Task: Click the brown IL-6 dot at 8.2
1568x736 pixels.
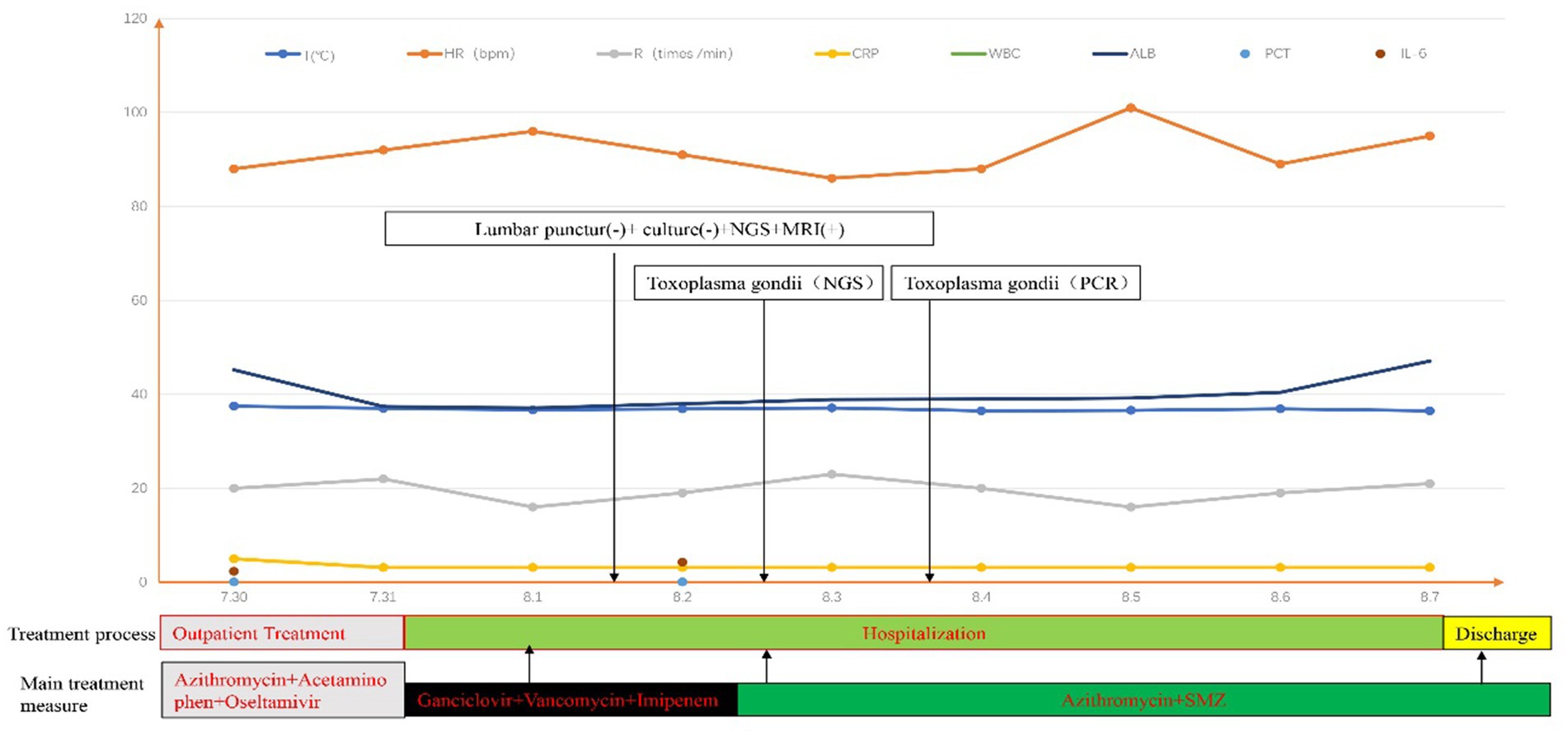Action: point(682,562)
